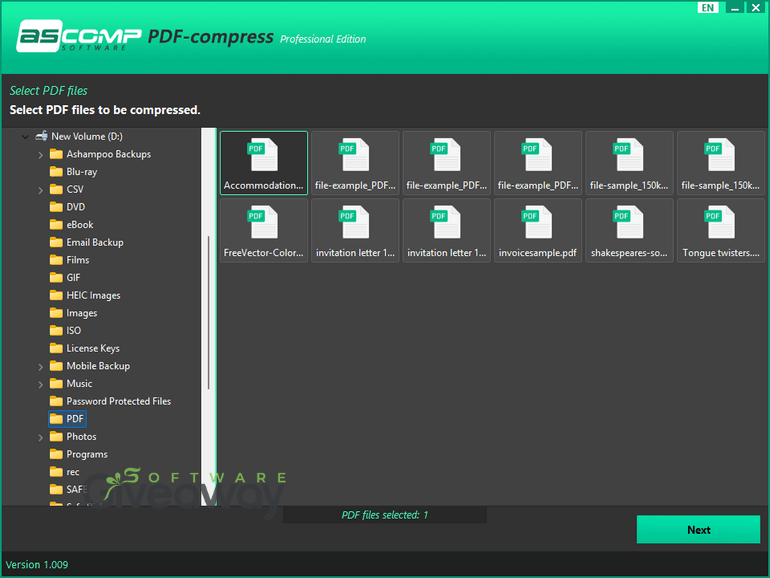Expand the CSV folder tree node
Image resolution: width=770 pixels, height=578 pixels.
click(x=41, y=190)
